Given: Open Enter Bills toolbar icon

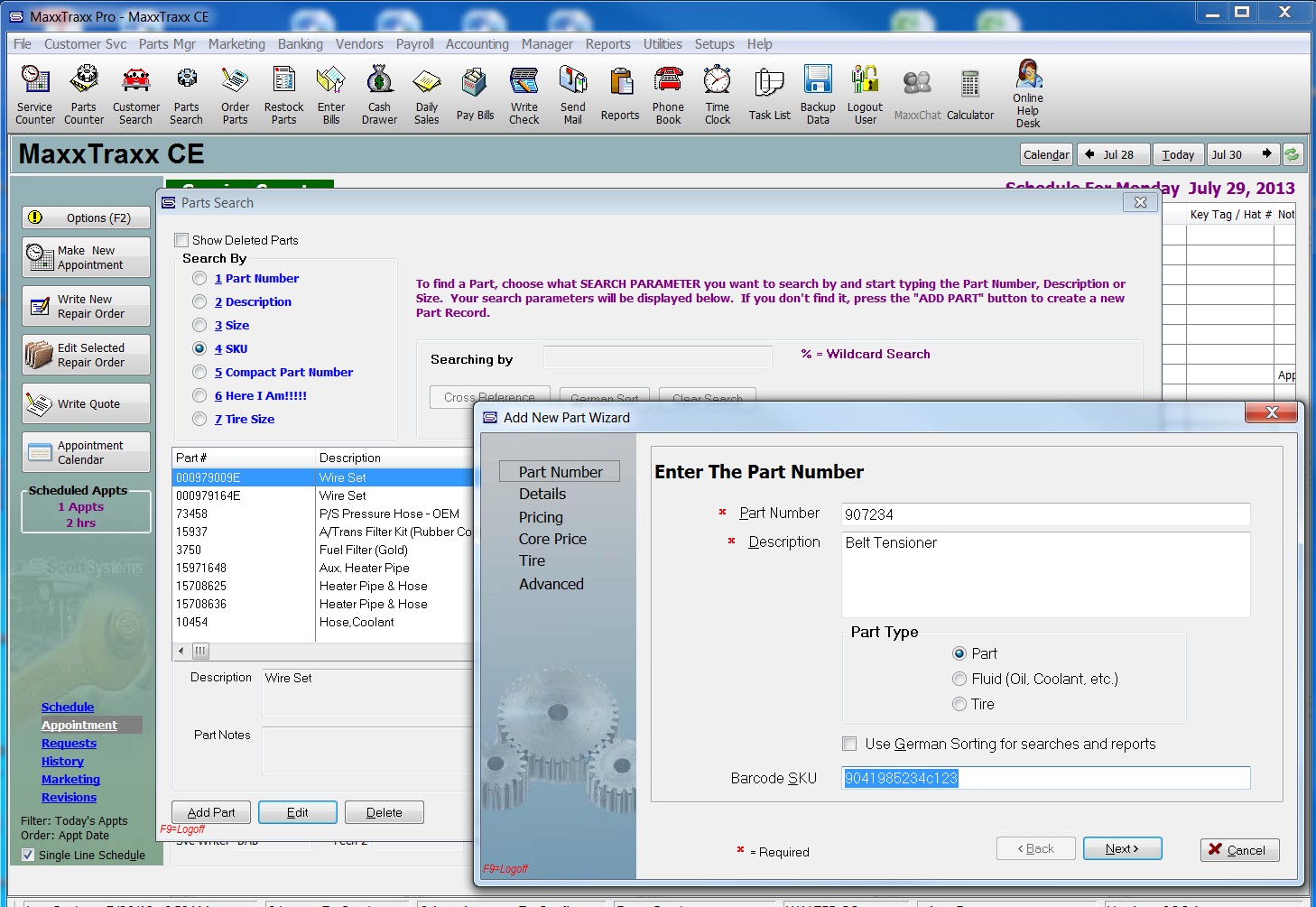Looking at the screenshot, I should (331, 95).
